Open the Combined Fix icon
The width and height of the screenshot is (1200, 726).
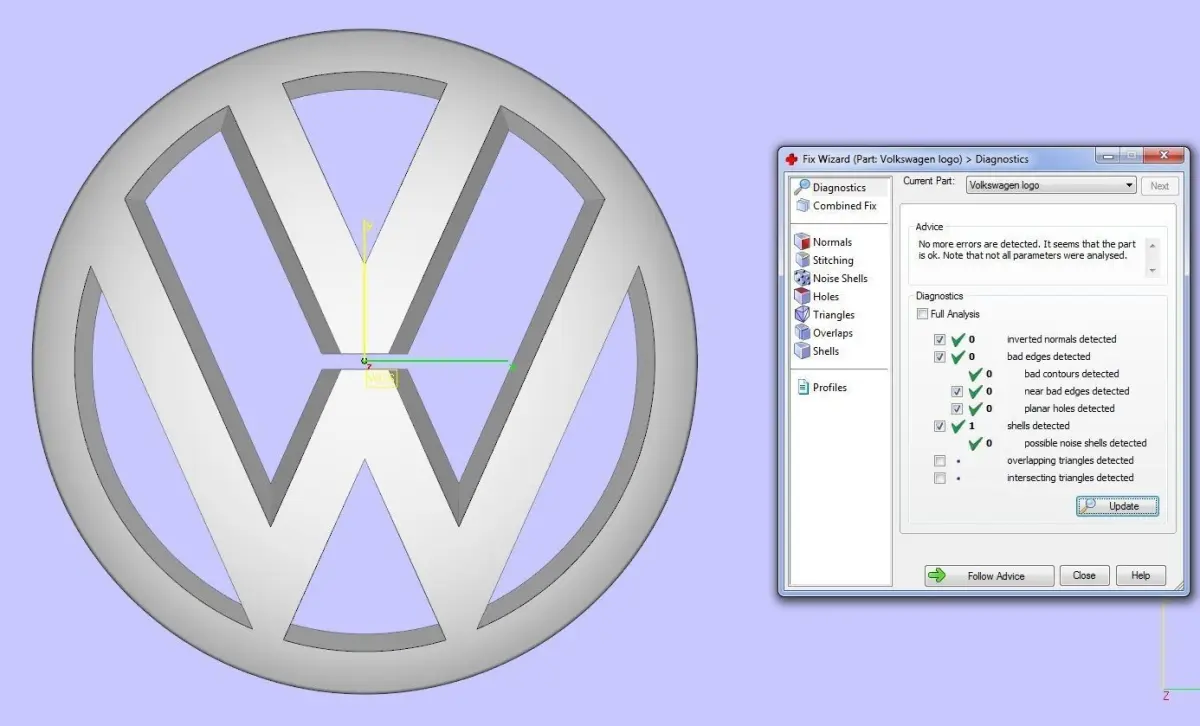pos(802,205)
